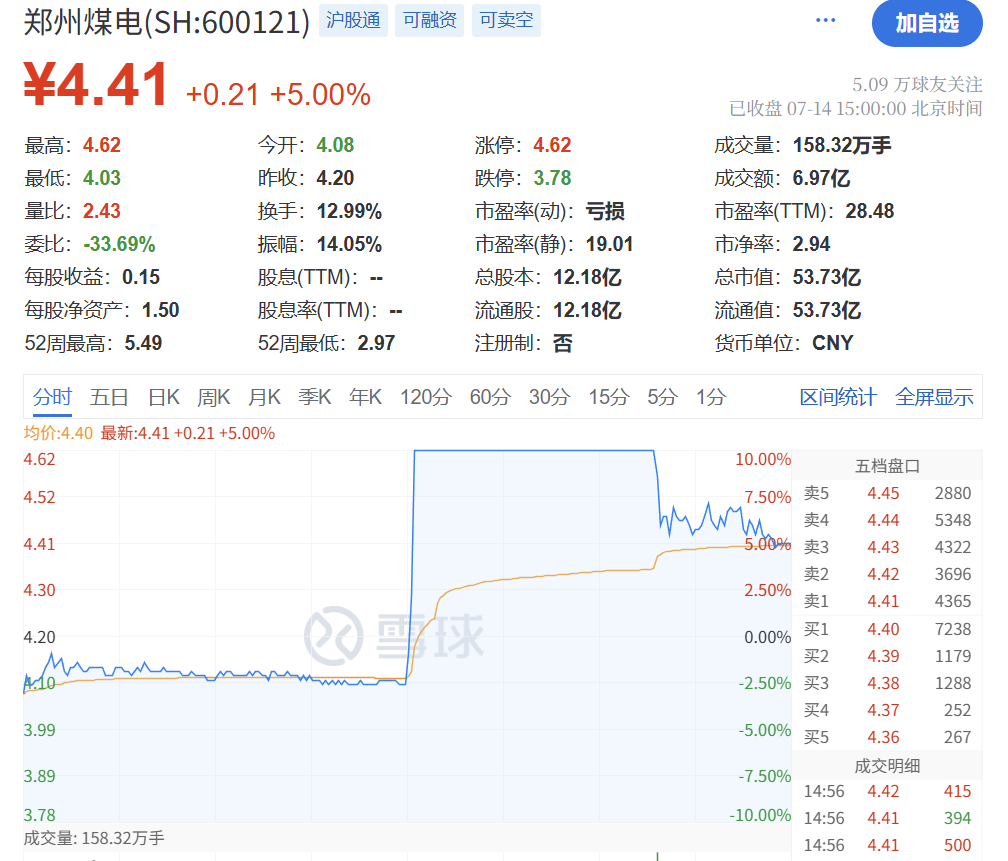
Task: Switch to the 15分 interval
Action: (608, 397)
